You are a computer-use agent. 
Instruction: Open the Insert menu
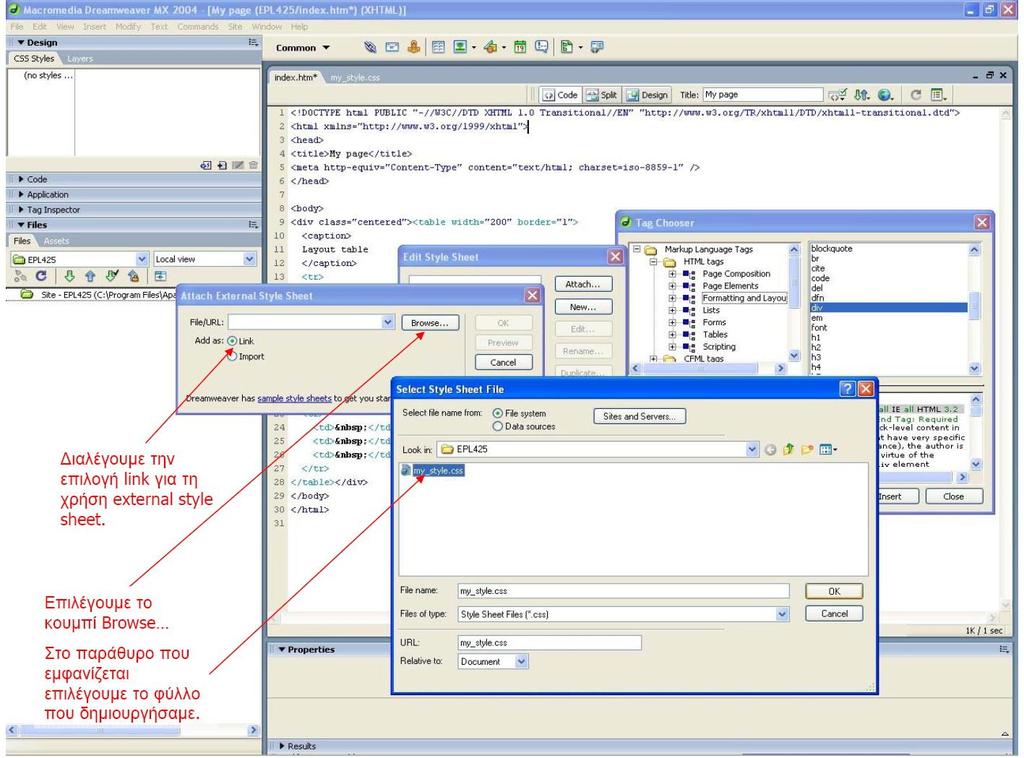click(95, 27)
